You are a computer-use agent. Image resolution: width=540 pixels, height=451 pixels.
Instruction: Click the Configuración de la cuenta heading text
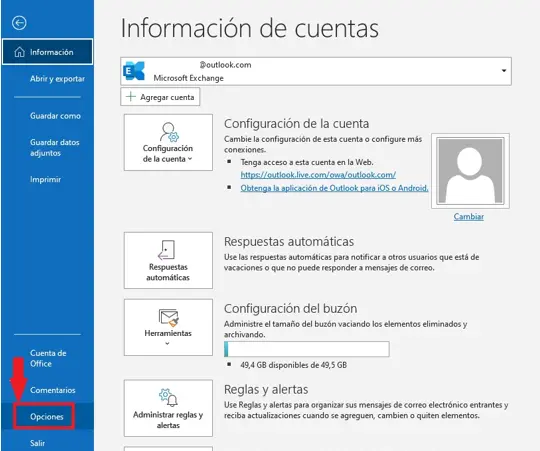296,123
